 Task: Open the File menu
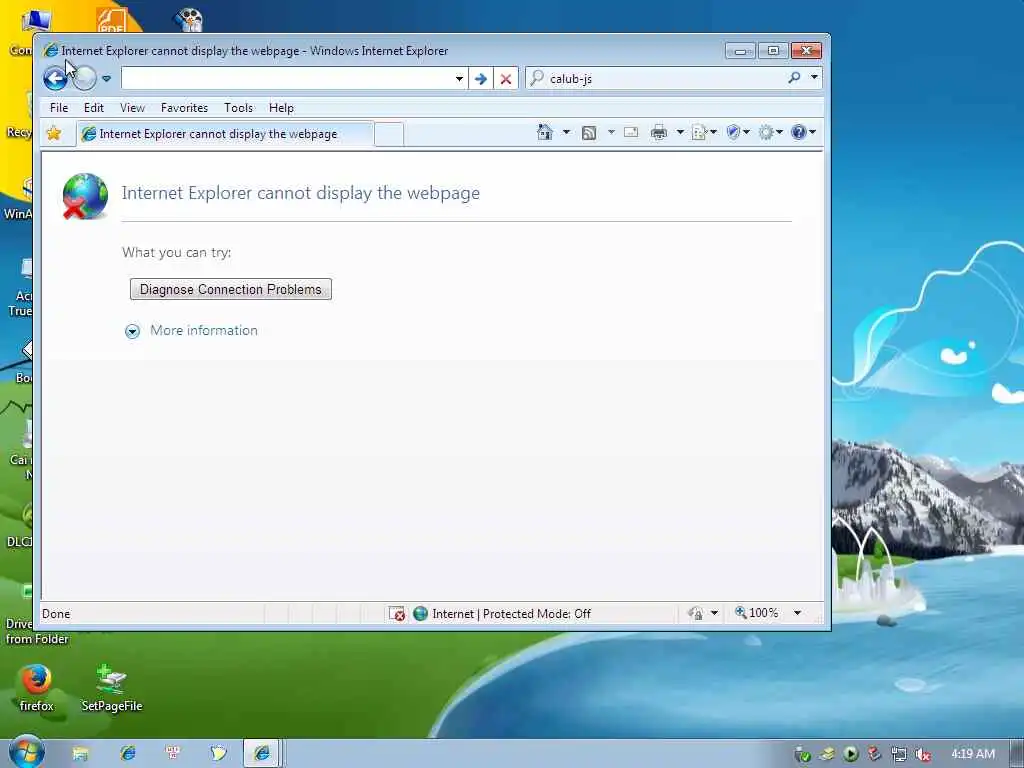click(59, 108)
